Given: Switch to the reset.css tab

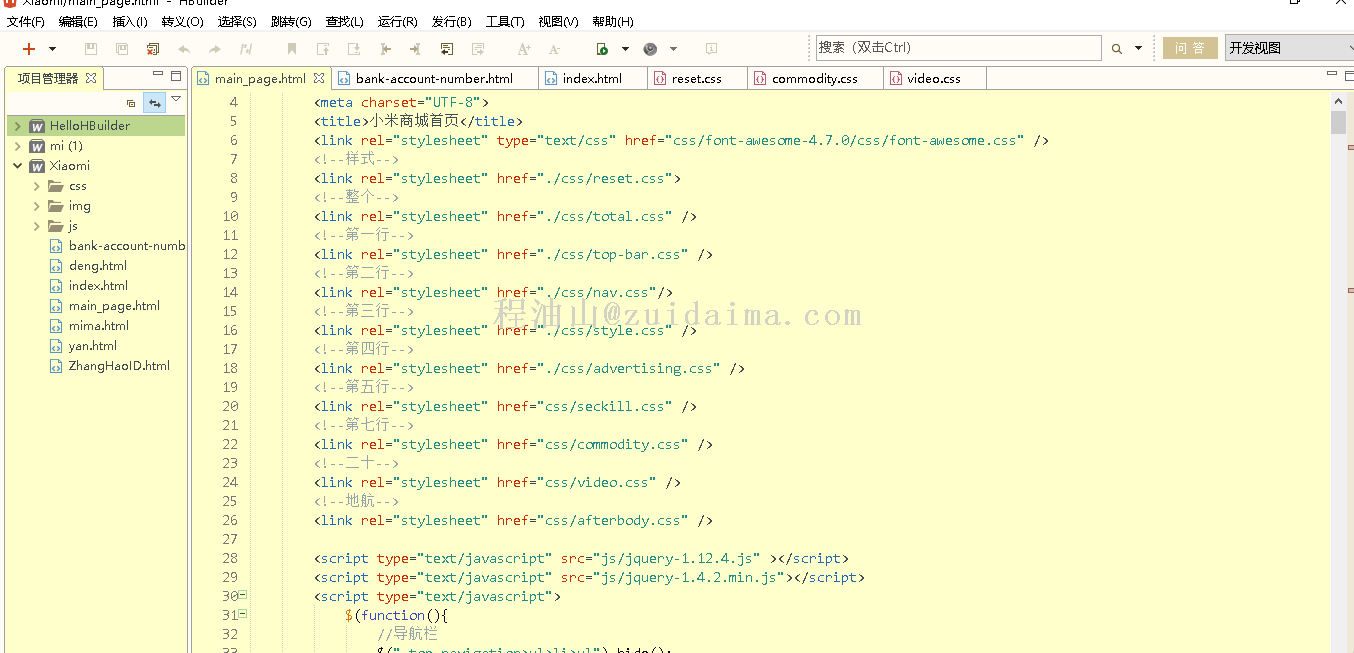Looking at the screenshot, I should (x=696, y=78).
